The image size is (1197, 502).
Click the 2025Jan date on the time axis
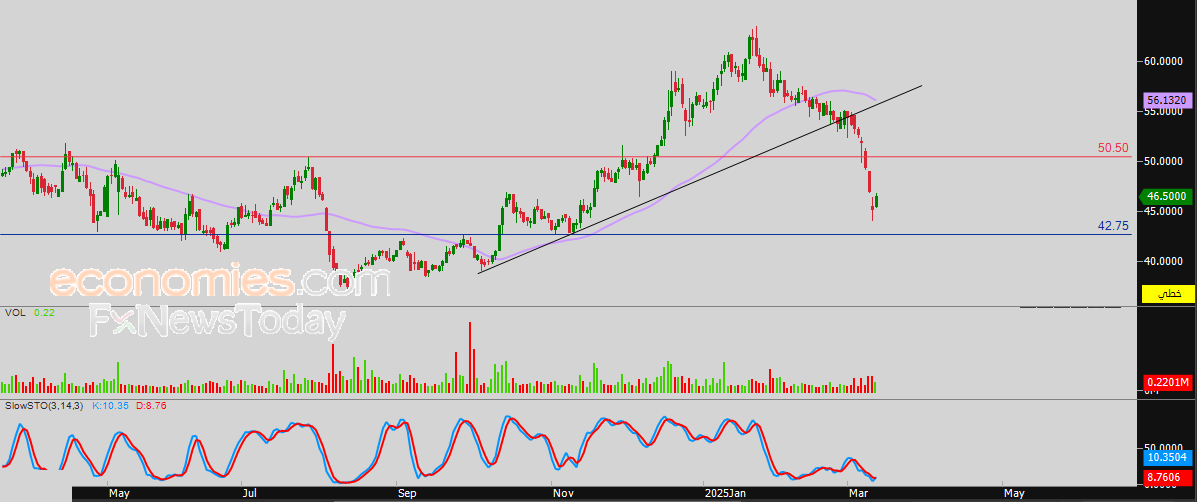(725, 494)
